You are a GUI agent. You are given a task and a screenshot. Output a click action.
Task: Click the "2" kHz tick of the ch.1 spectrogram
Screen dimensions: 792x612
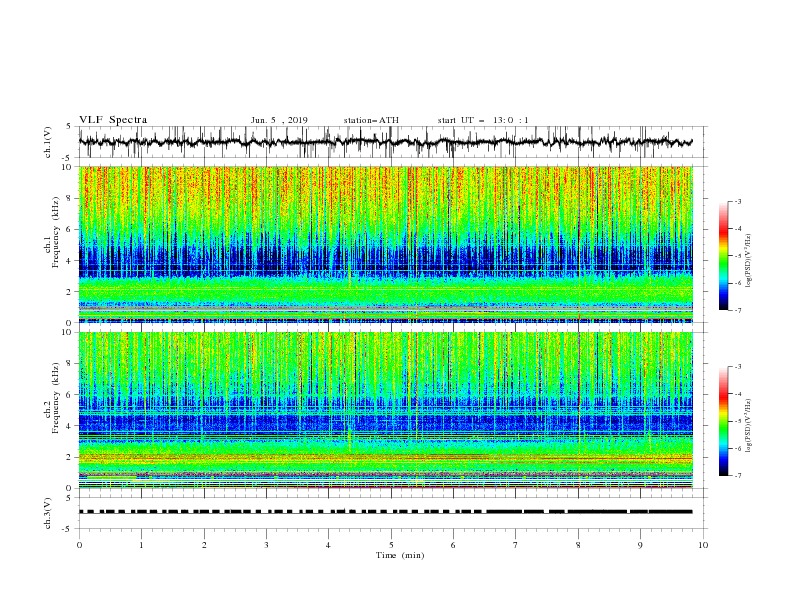[x=69, y=291]
